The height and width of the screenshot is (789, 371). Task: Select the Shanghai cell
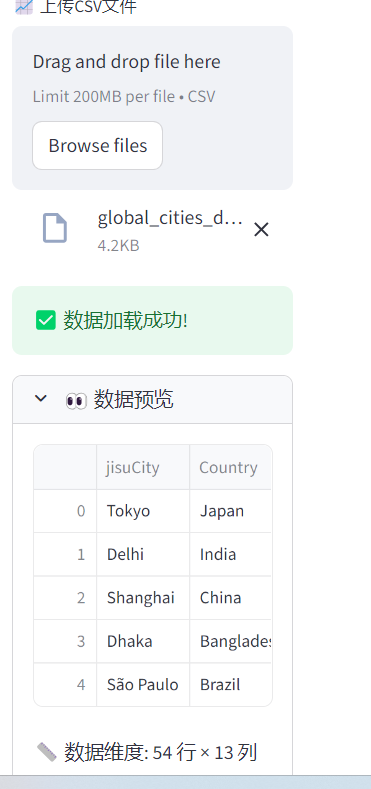click(x=143, y=597)
